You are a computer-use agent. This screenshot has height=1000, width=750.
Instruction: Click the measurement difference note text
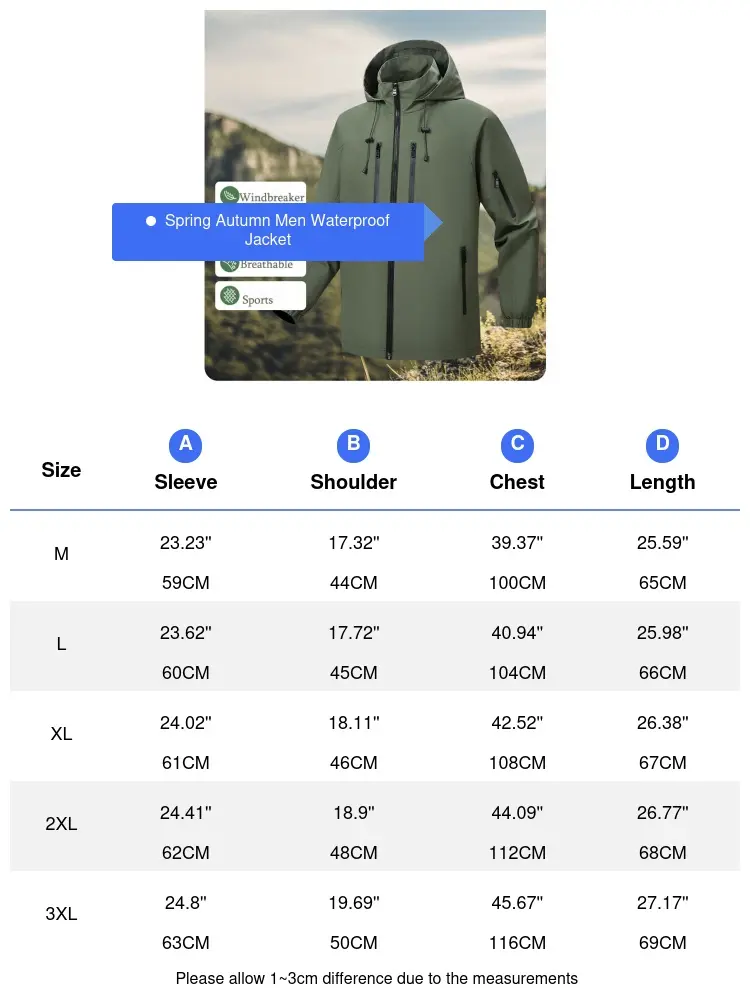pos(376,978)
